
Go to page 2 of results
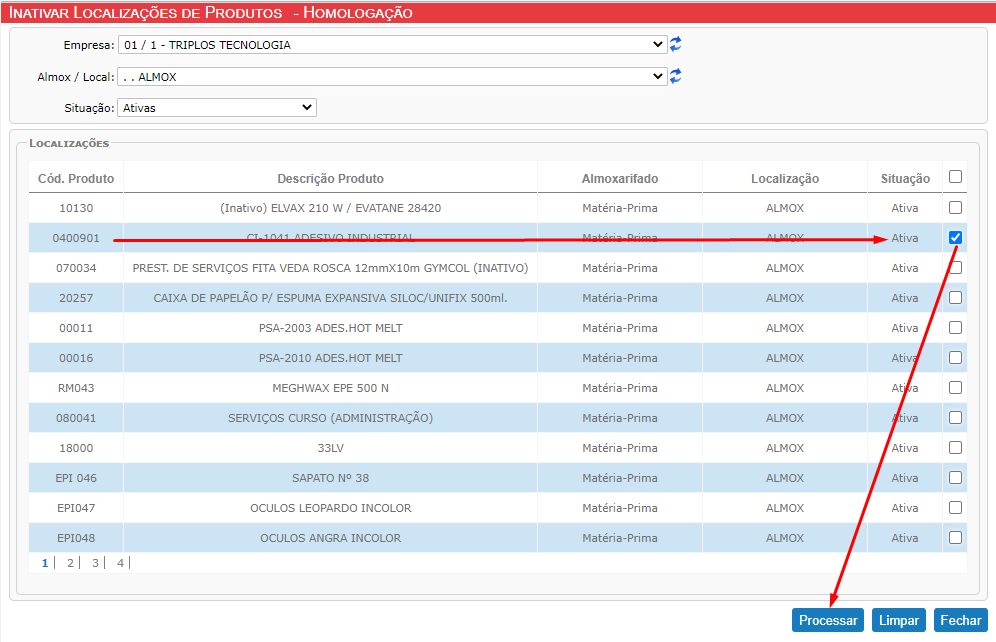70,563
